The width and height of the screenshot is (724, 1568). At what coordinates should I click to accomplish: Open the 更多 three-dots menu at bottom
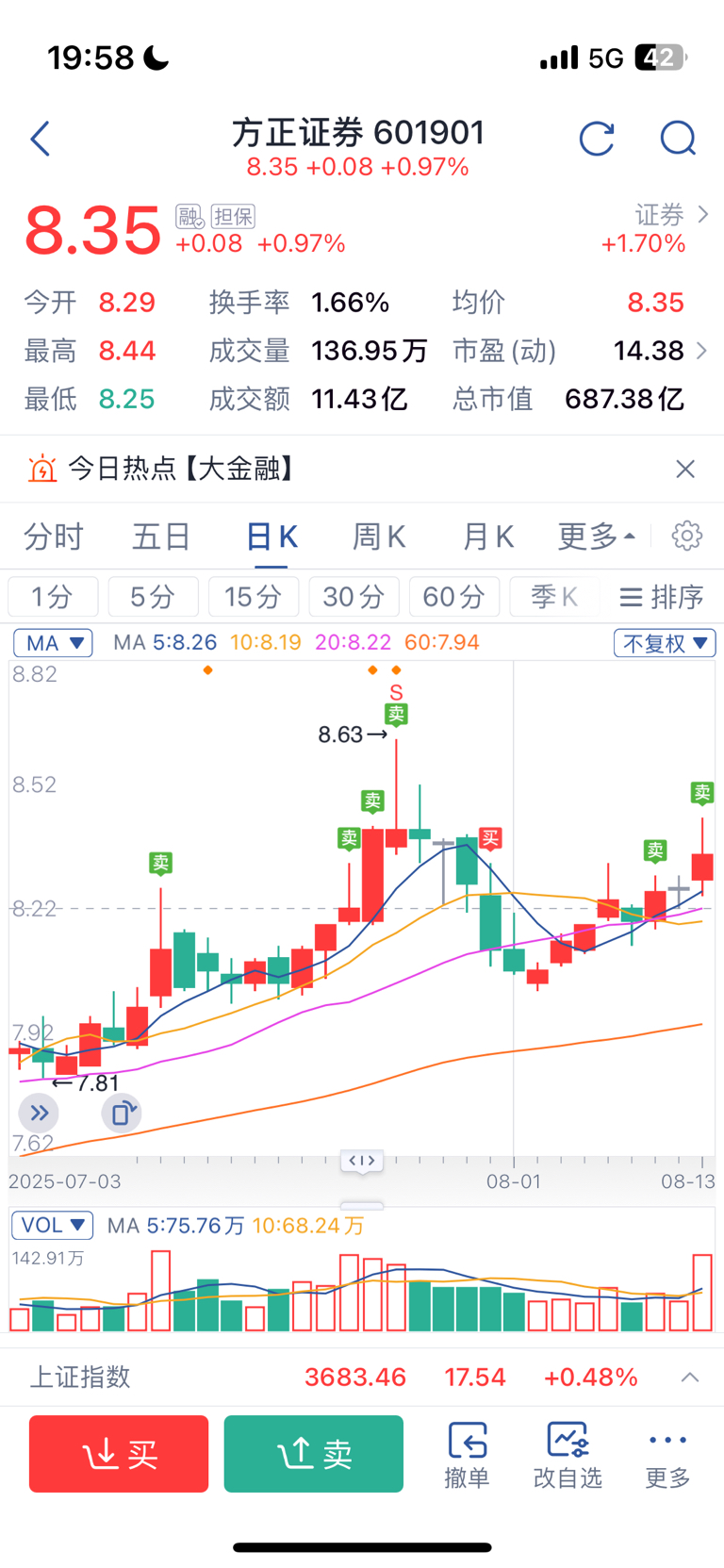pos(667,1455)
